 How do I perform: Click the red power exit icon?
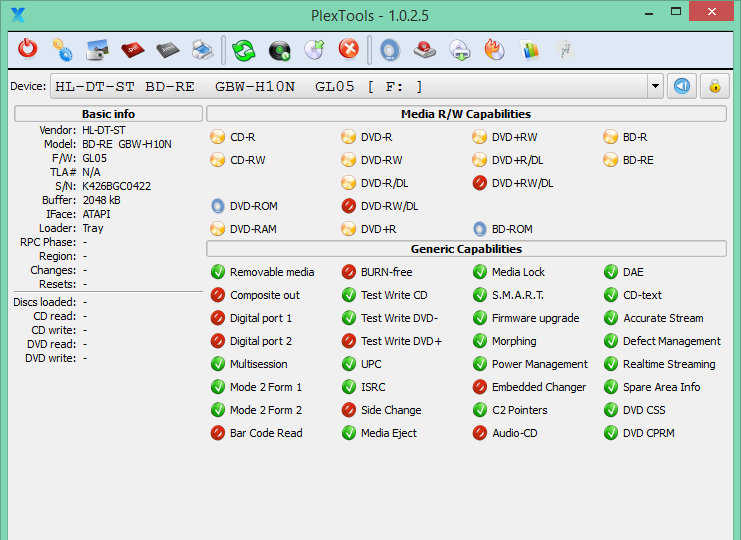(27, 49)
